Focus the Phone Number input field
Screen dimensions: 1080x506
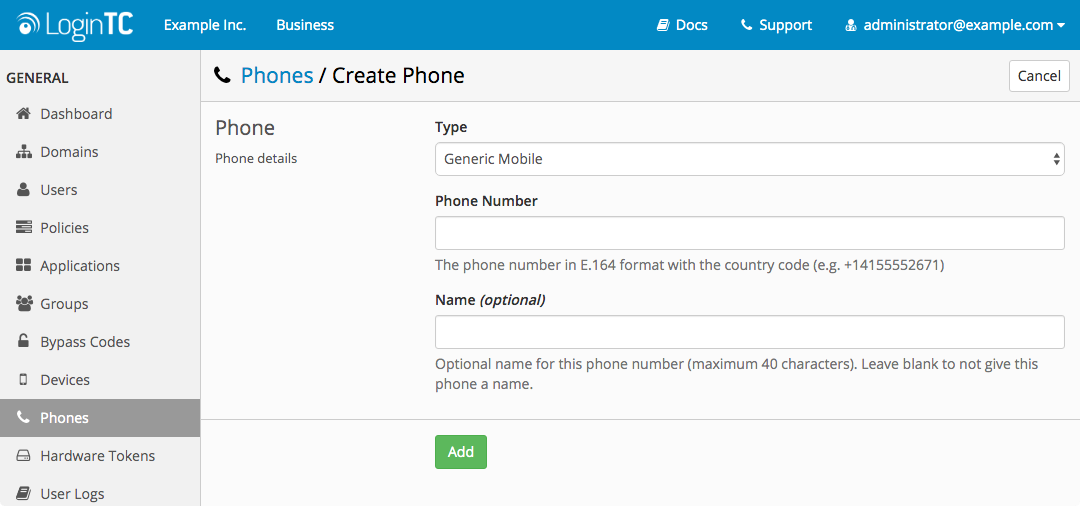click(x=749, y=233)
